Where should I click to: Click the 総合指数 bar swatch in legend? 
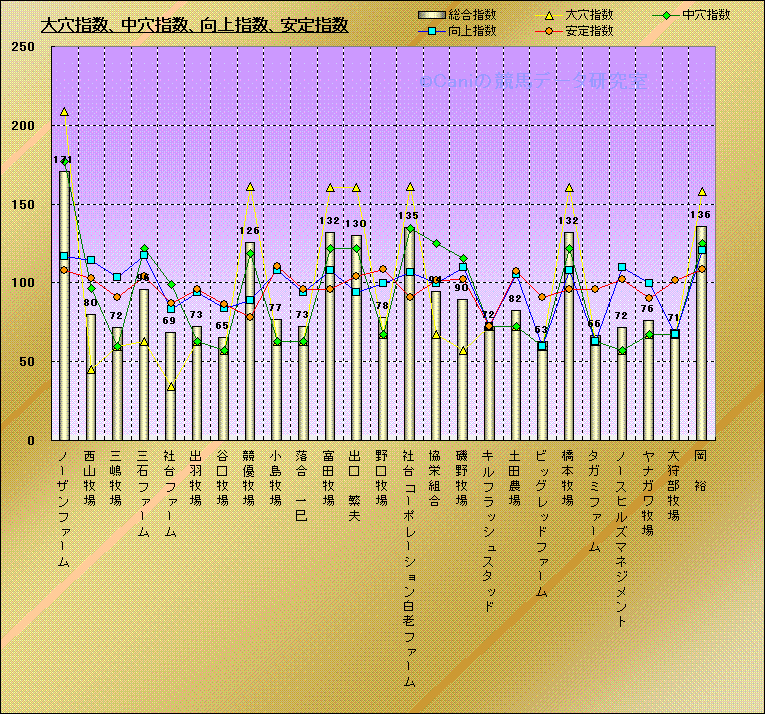point(430,16)
